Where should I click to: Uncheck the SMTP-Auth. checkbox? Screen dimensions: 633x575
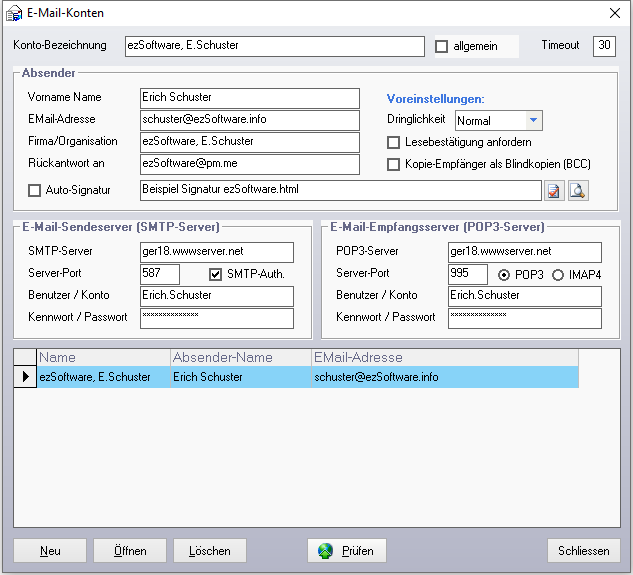(215, 274)
